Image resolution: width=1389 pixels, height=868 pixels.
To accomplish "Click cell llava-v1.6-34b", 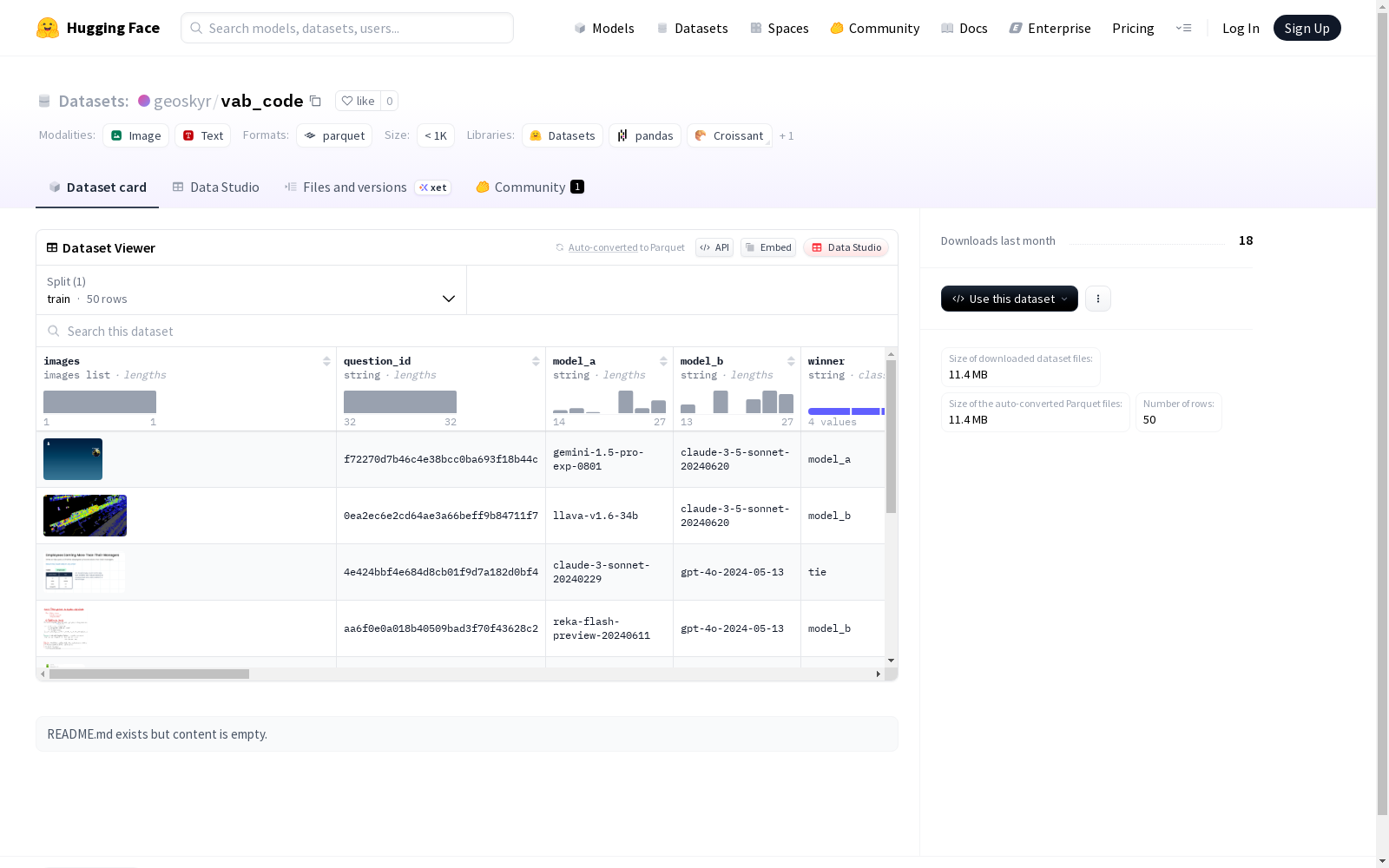I will [x=609, y=516].
